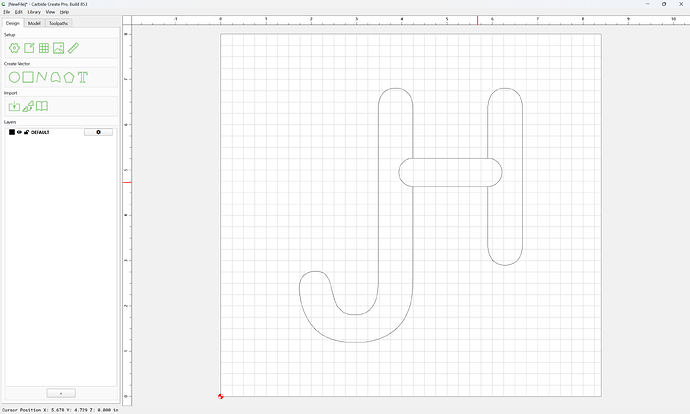Screen dimensions: 690x414
Task: Switch to the Toolpaths tab
Action: pos(58,23)
